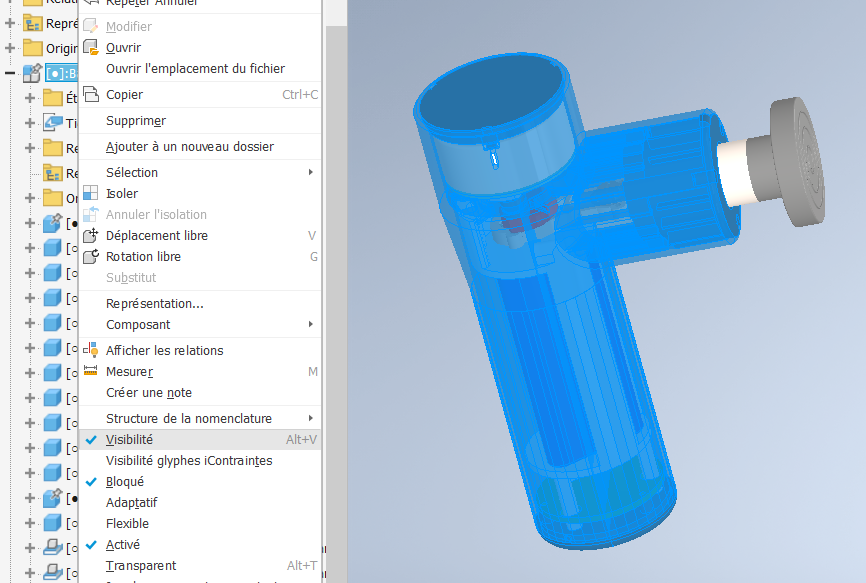Click the Déplacement libre icon
Viewport: 866px width, 583px height.
tap(91, 236)
